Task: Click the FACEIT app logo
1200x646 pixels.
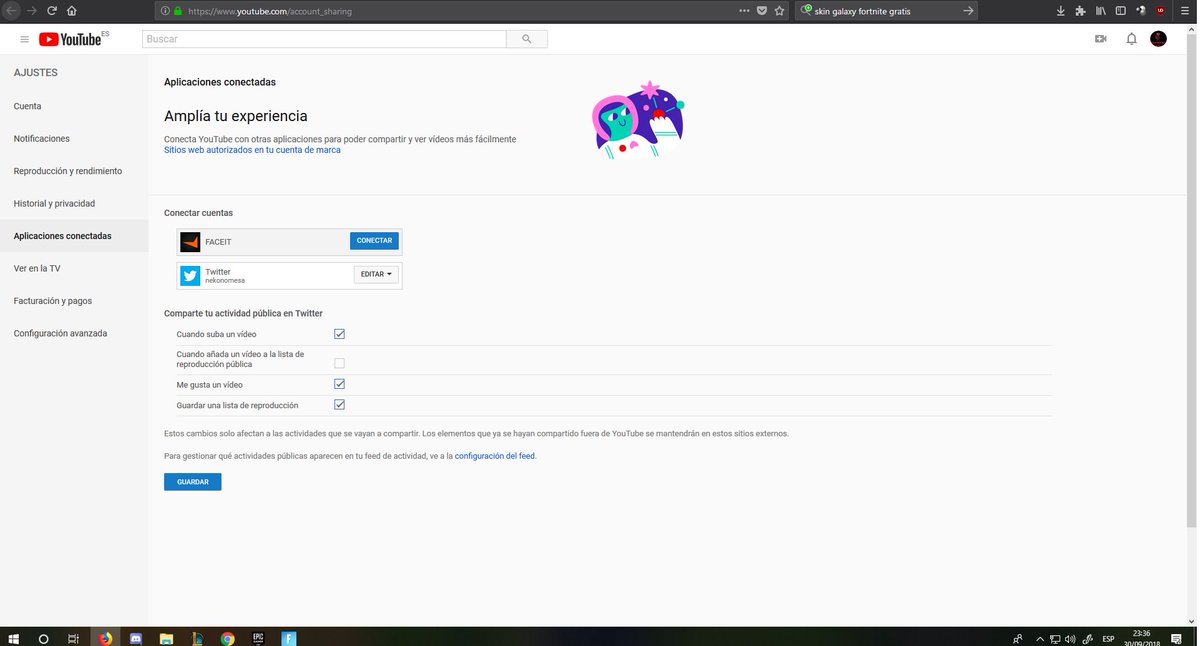Action: 190,241
